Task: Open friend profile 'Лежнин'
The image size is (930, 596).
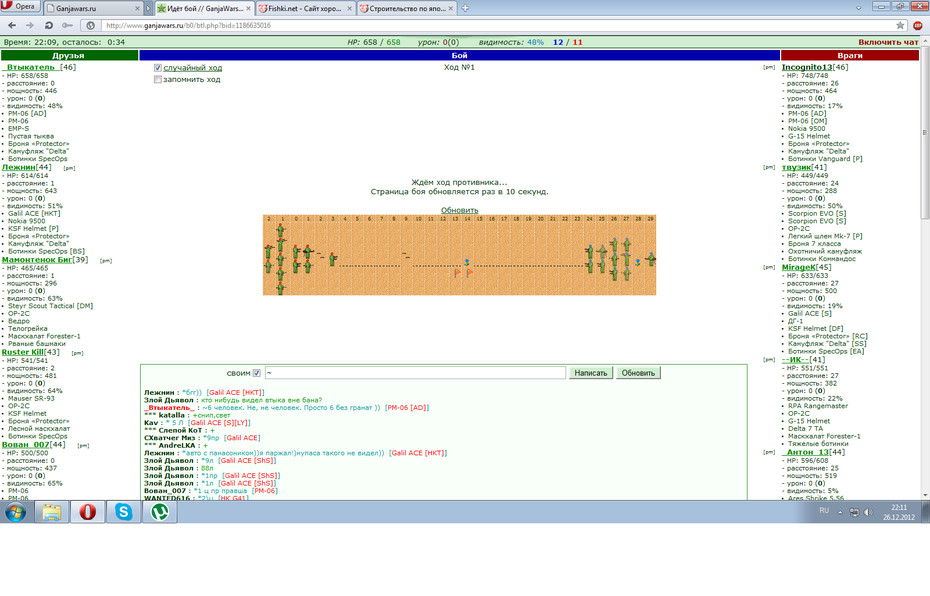Action: (x=20, y=167)
